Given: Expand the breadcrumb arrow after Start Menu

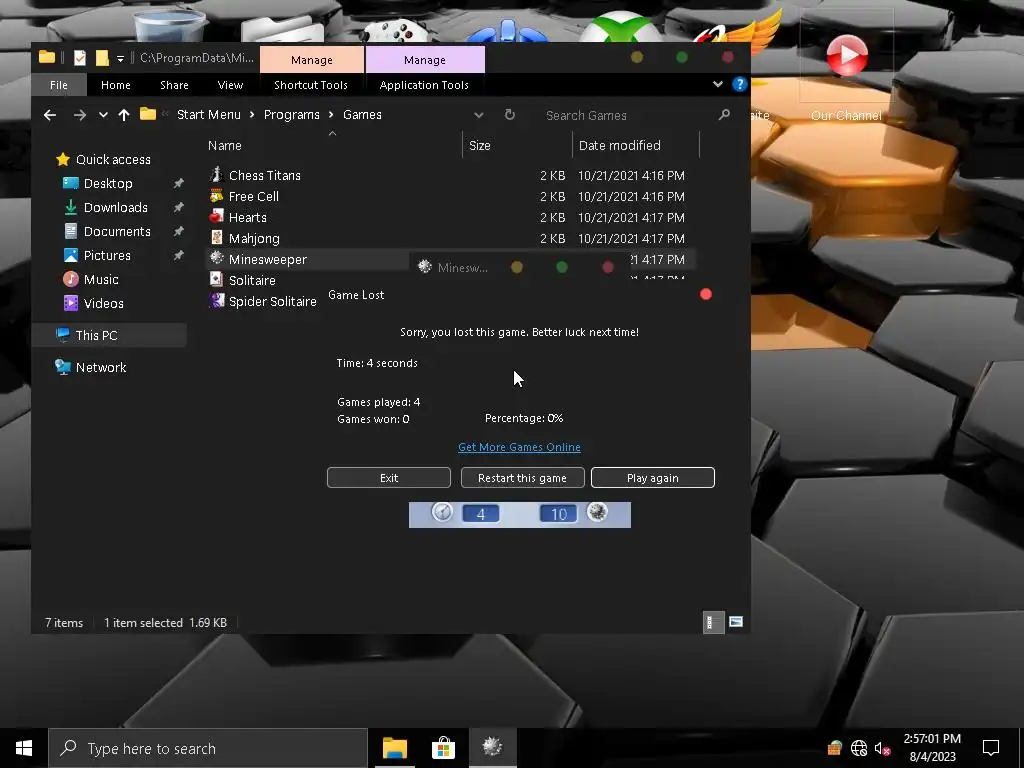Looking at the screenshot, I should click(x=252, y=115).
